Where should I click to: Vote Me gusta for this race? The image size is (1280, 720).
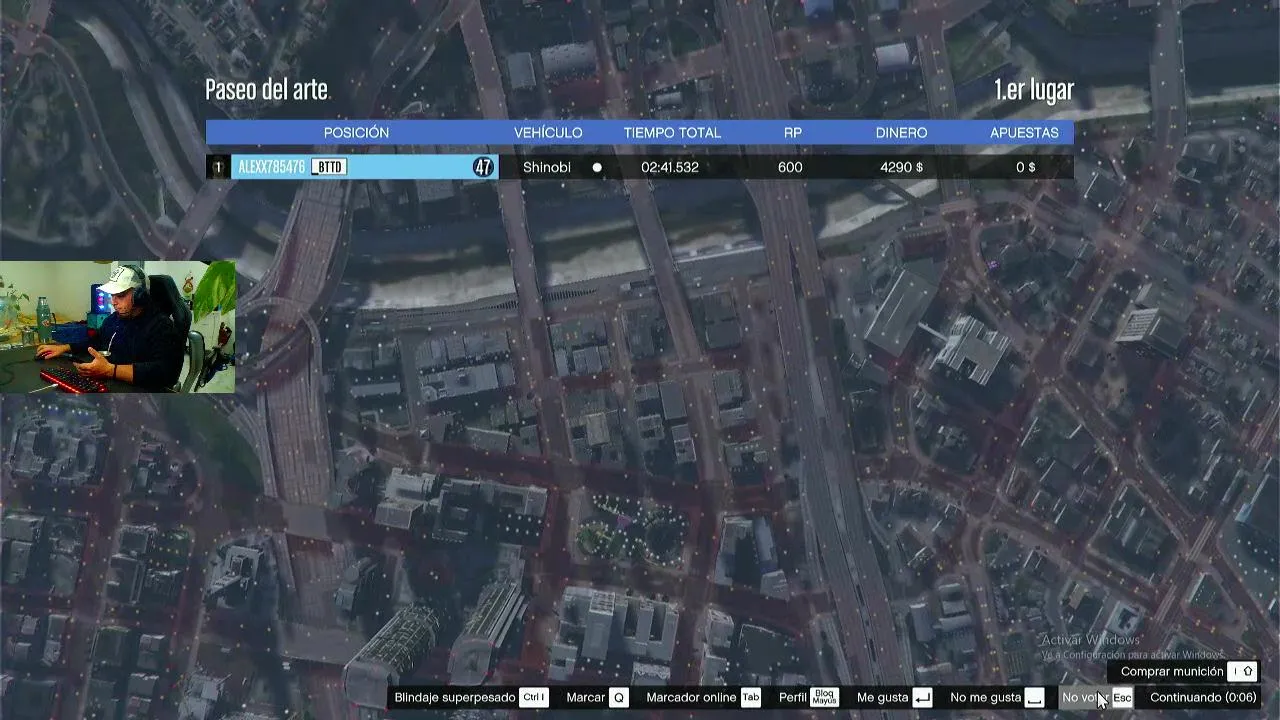pos(883,698)
